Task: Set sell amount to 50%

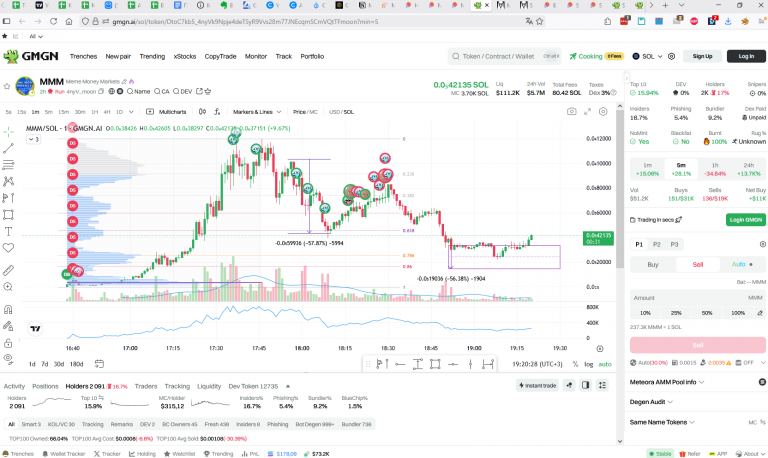Action: pos(707,313)
